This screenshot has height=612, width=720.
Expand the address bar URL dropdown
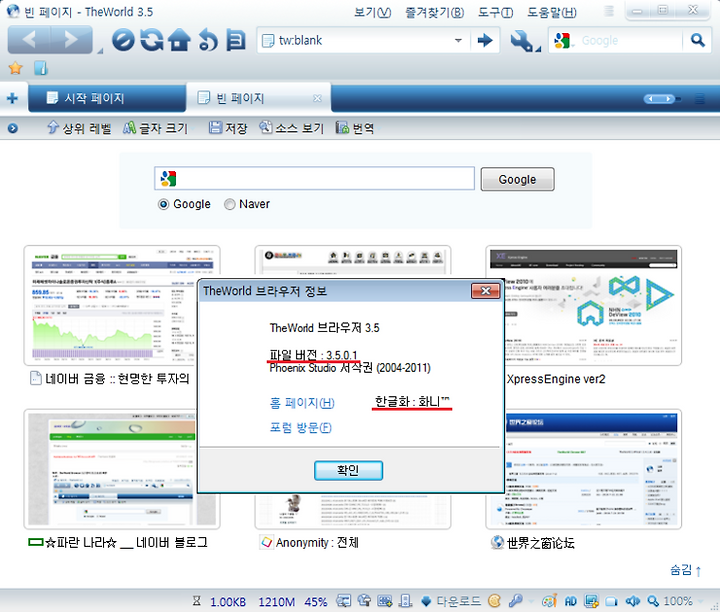(458, 40)
